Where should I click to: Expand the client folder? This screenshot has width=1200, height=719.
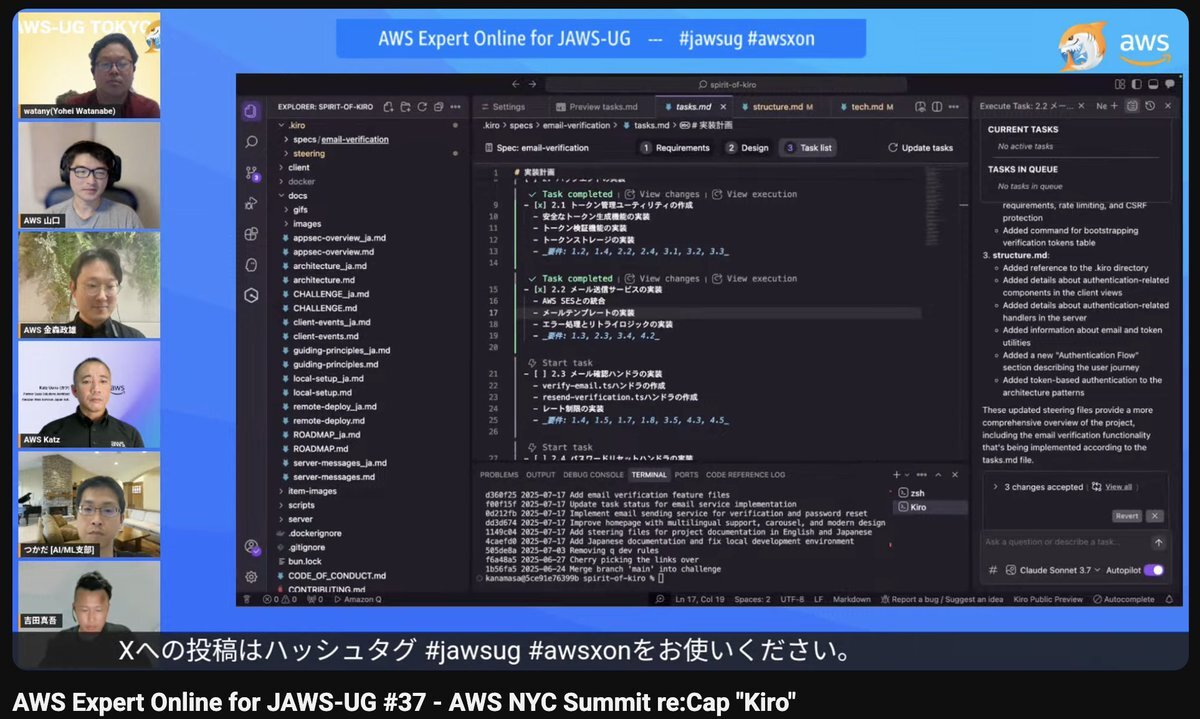coord(298,167)
